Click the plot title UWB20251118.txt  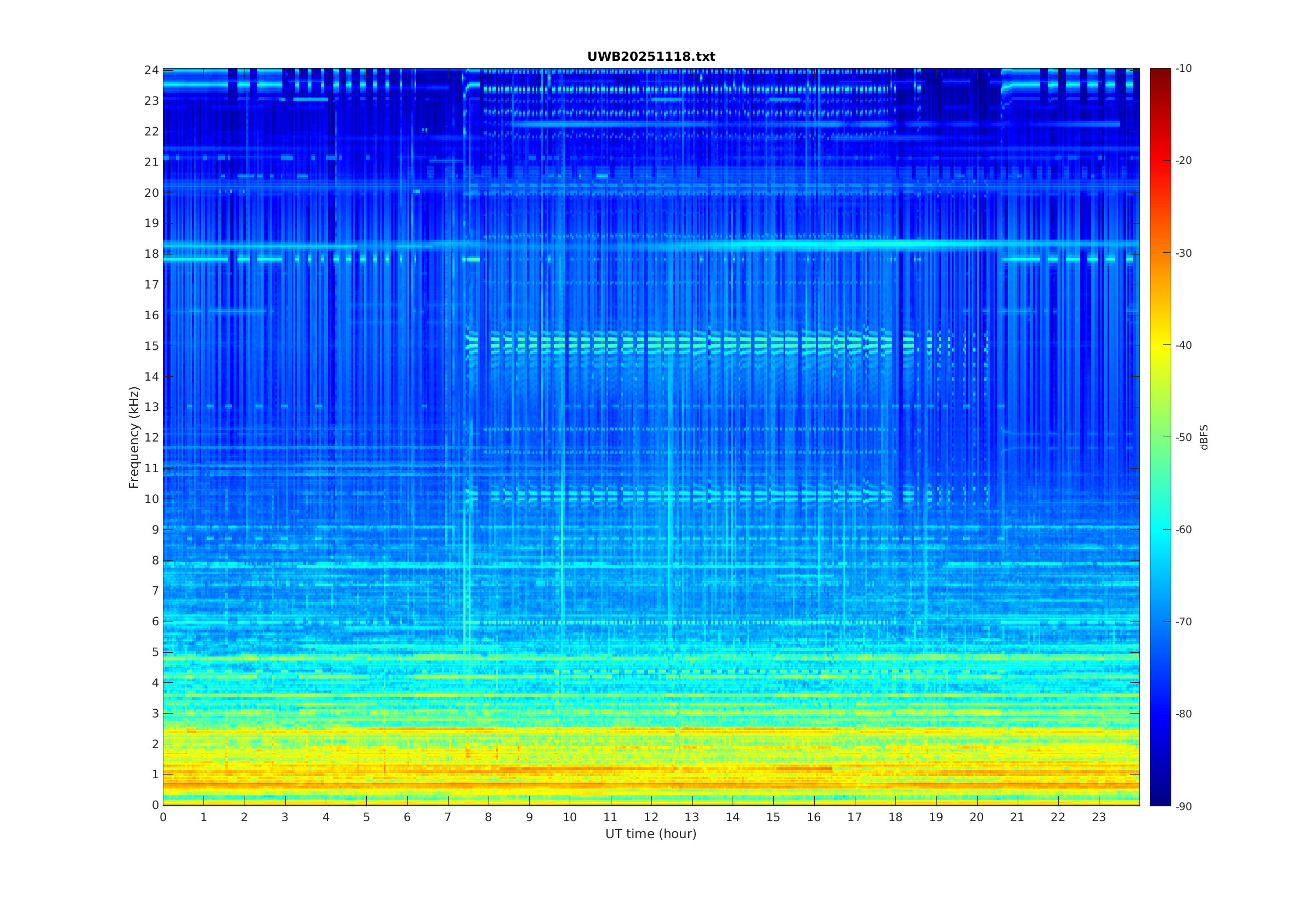(x=651, y=56)
